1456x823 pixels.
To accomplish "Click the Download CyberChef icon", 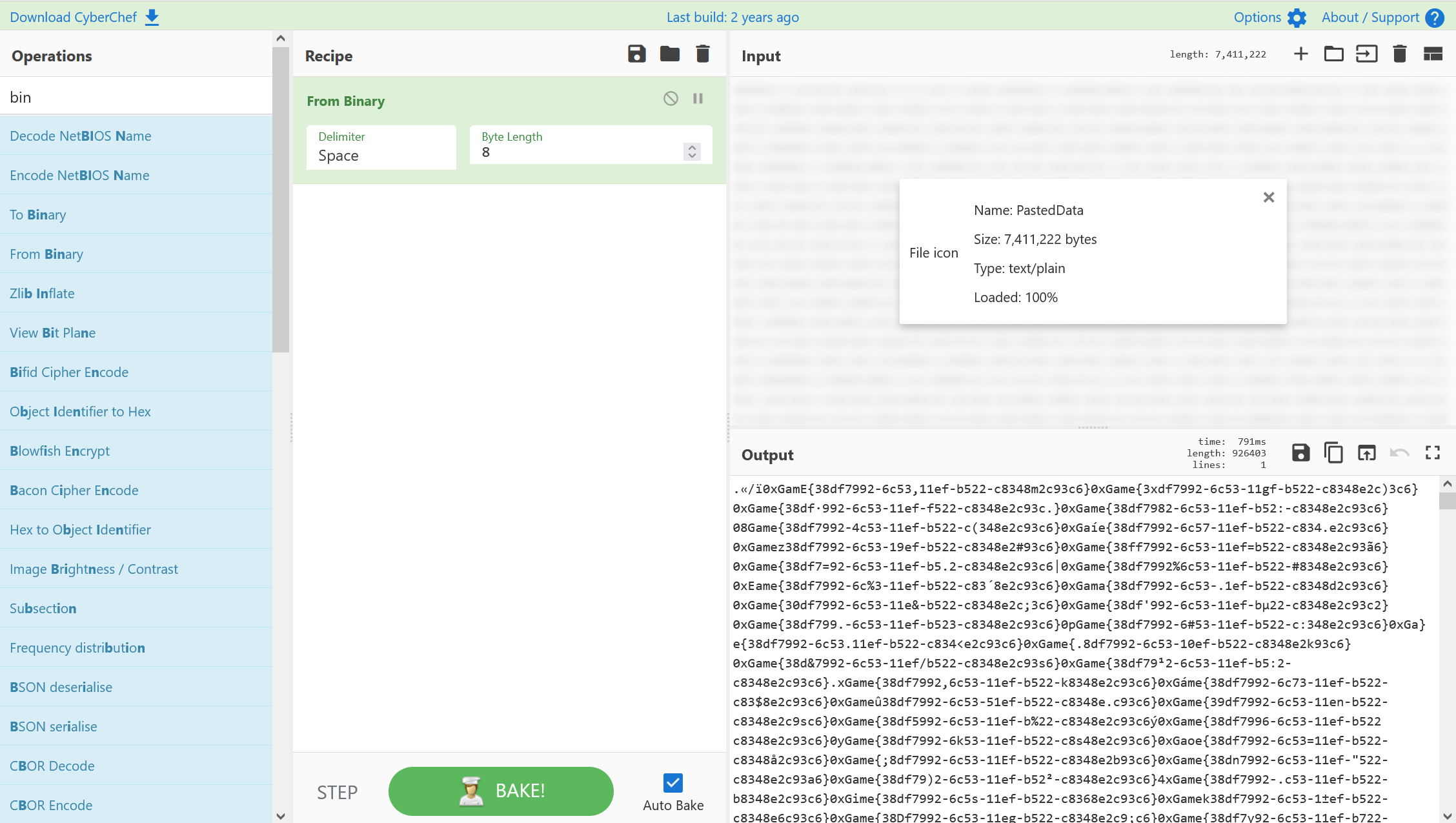I will click(152, 17).
